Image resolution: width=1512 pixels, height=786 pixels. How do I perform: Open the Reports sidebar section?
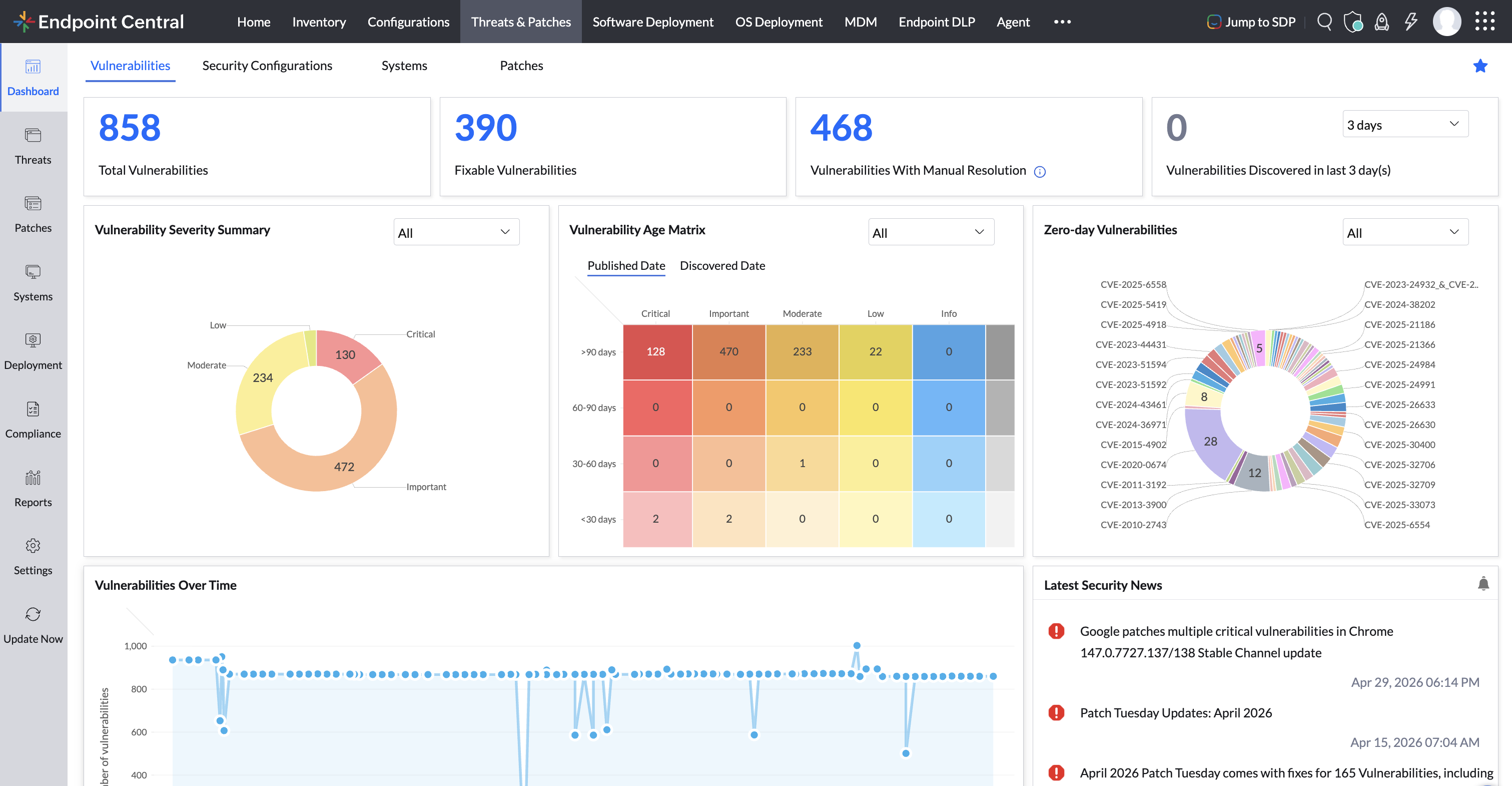34,489
